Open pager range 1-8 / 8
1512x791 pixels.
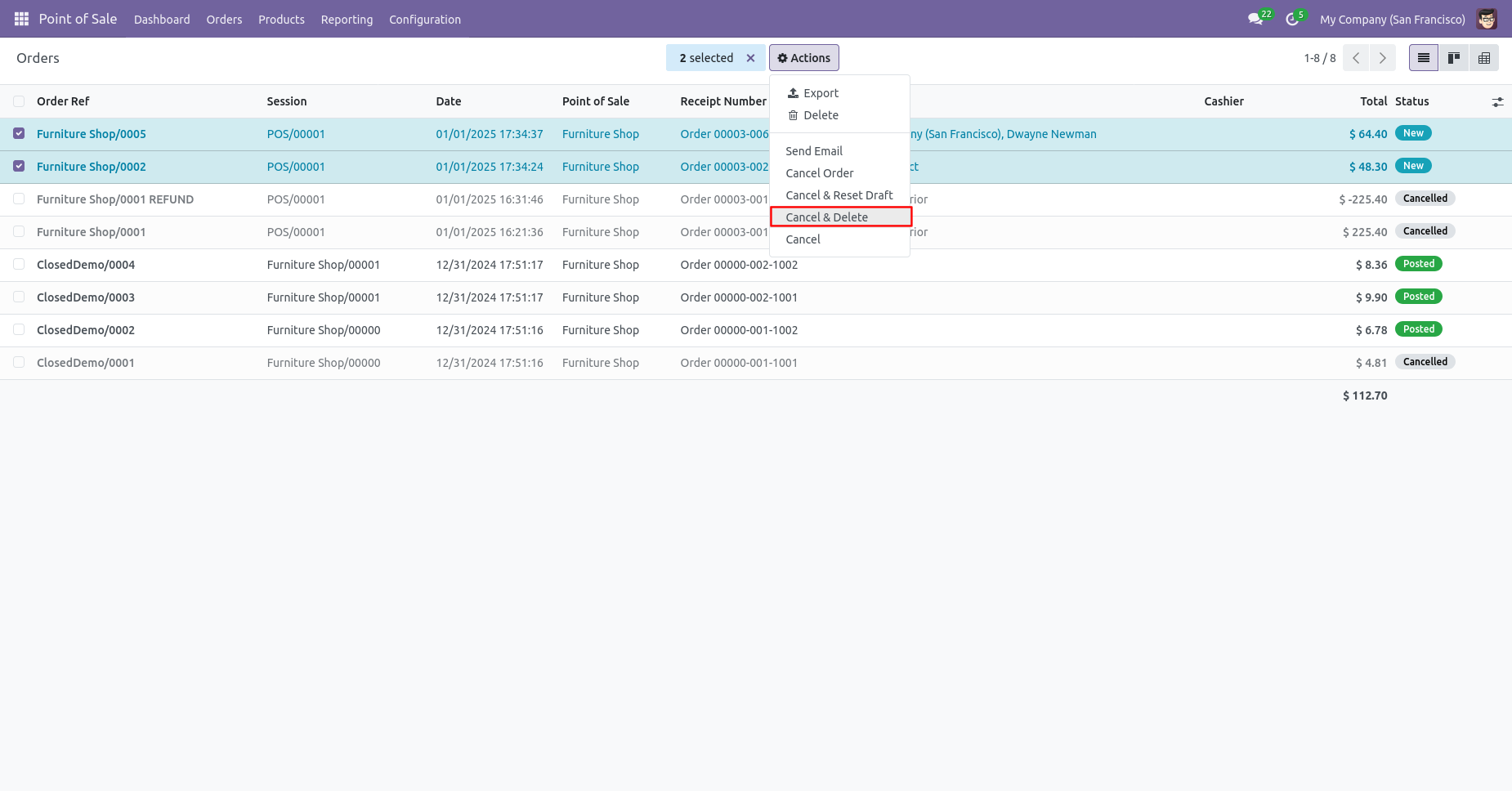coord(1320,58)
